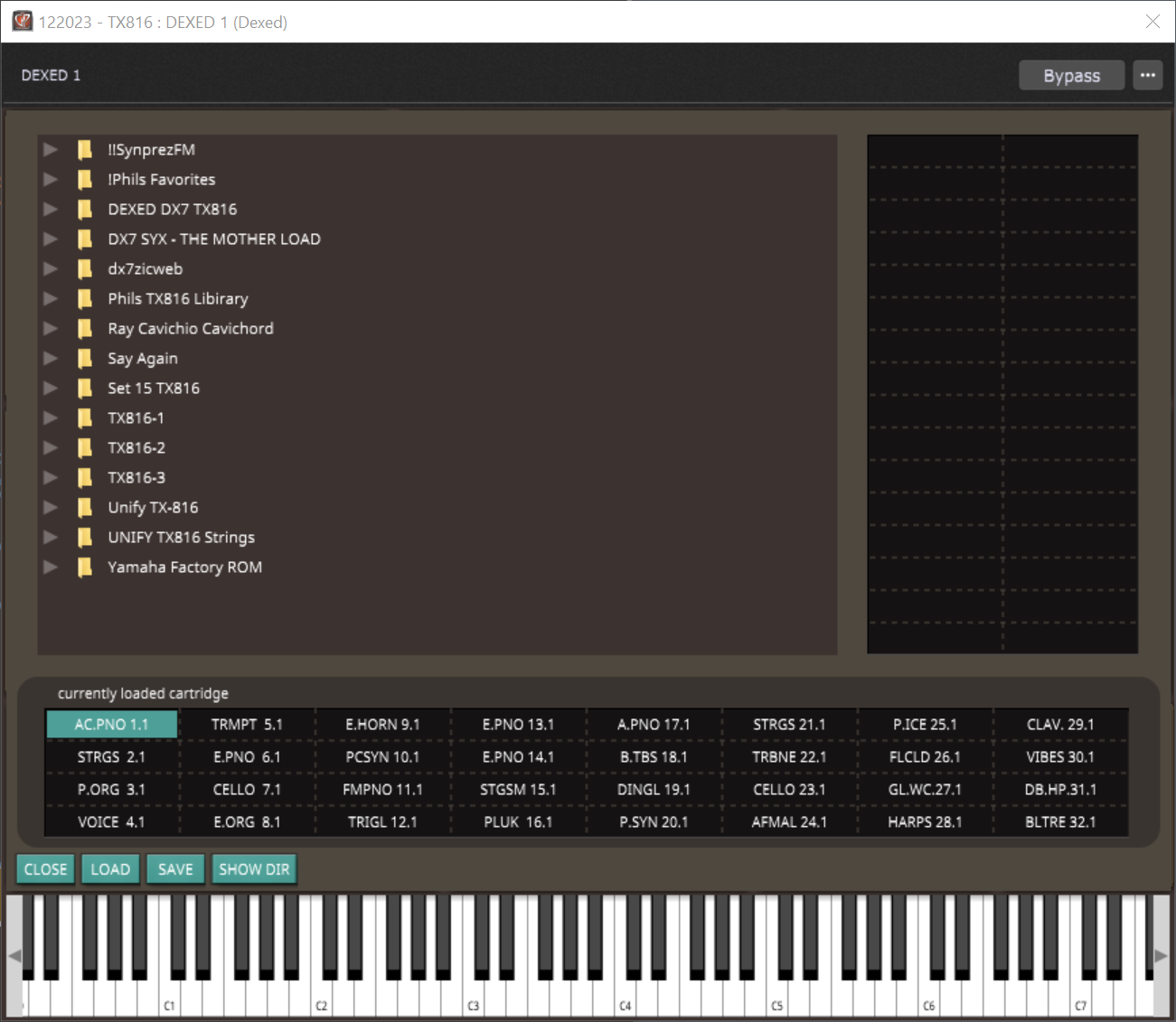
Task: Expand the DX7 SYX - THE MOTHER LOAD entry
Action: [x=51, y=239]
